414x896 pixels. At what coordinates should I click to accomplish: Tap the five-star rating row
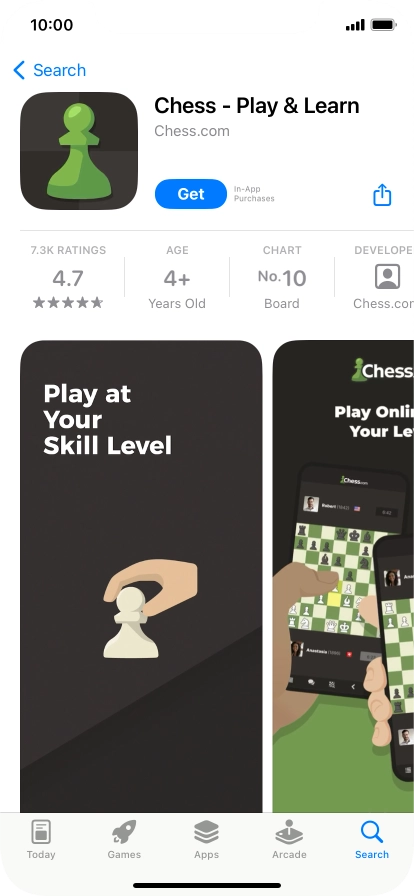click(x=68, y=303)
